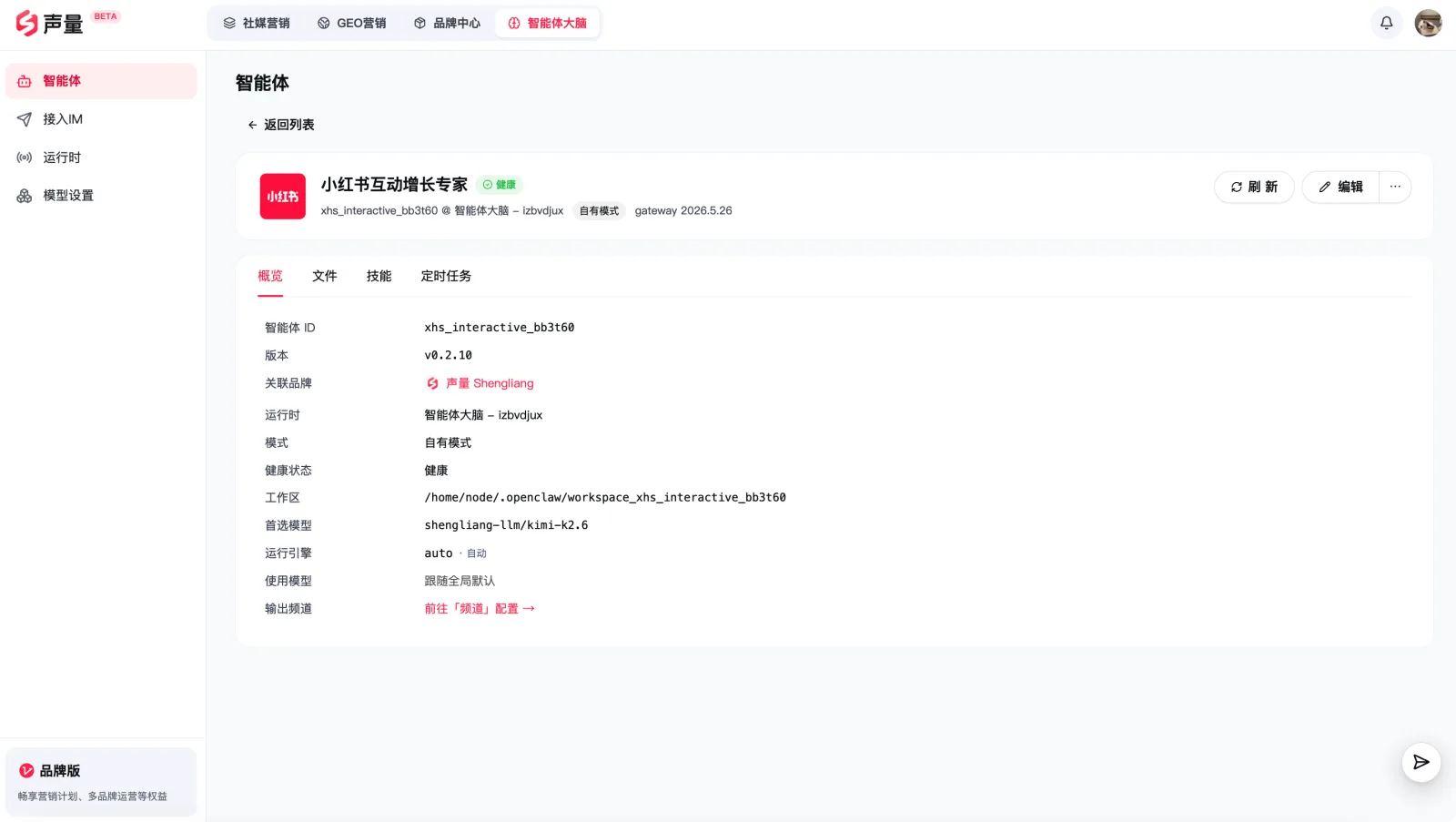1456x822 pixels.
Task: Follow the 前往「频道」配置 link
Action: tap(480, 609)
